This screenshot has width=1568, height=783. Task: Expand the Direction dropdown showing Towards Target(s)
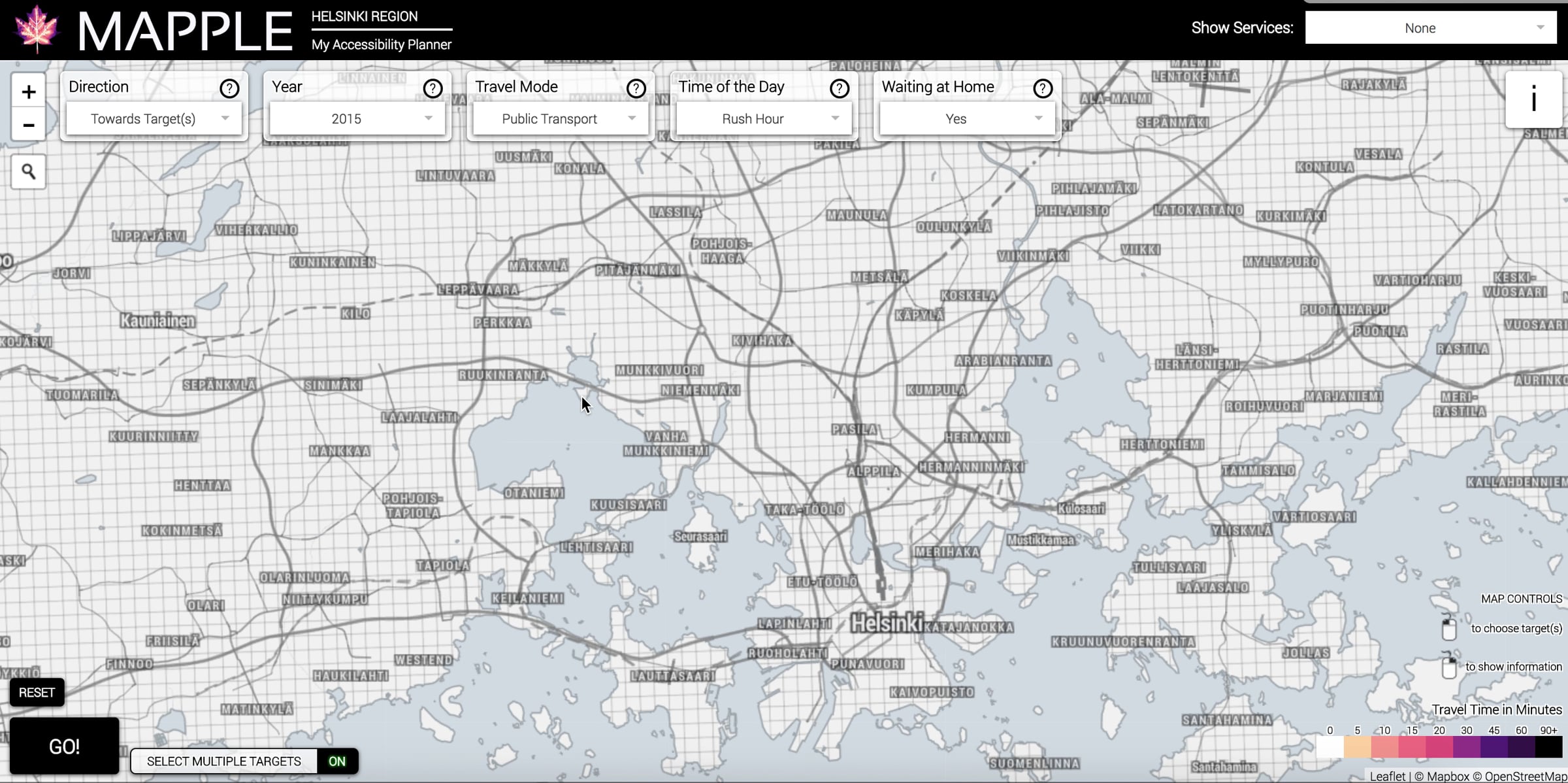tap(154, 119)
